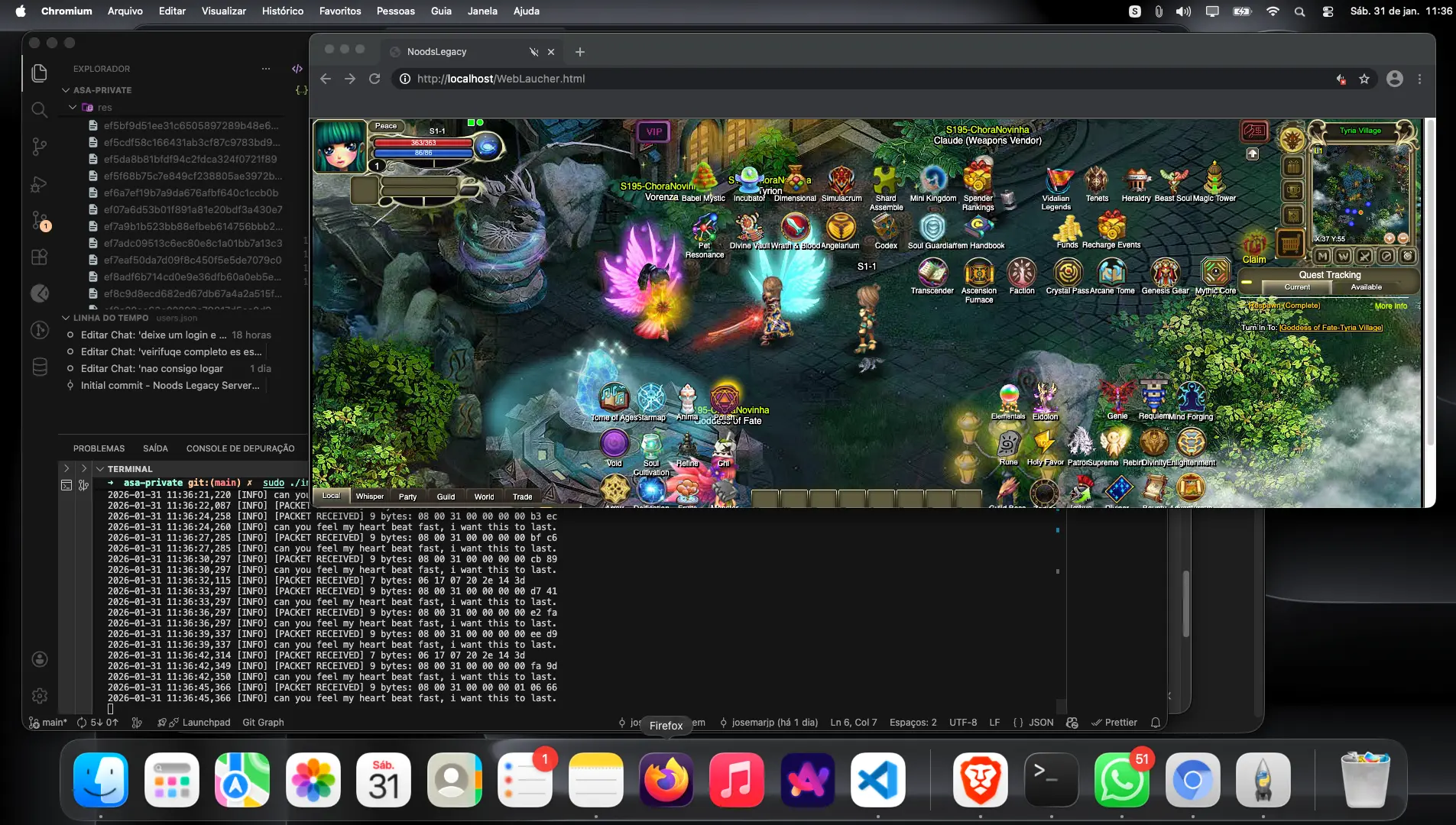Open the Recharge Events icon
Image resolution: width=1456 pixels, height=825 pixels.
(x=1111, y=227)
